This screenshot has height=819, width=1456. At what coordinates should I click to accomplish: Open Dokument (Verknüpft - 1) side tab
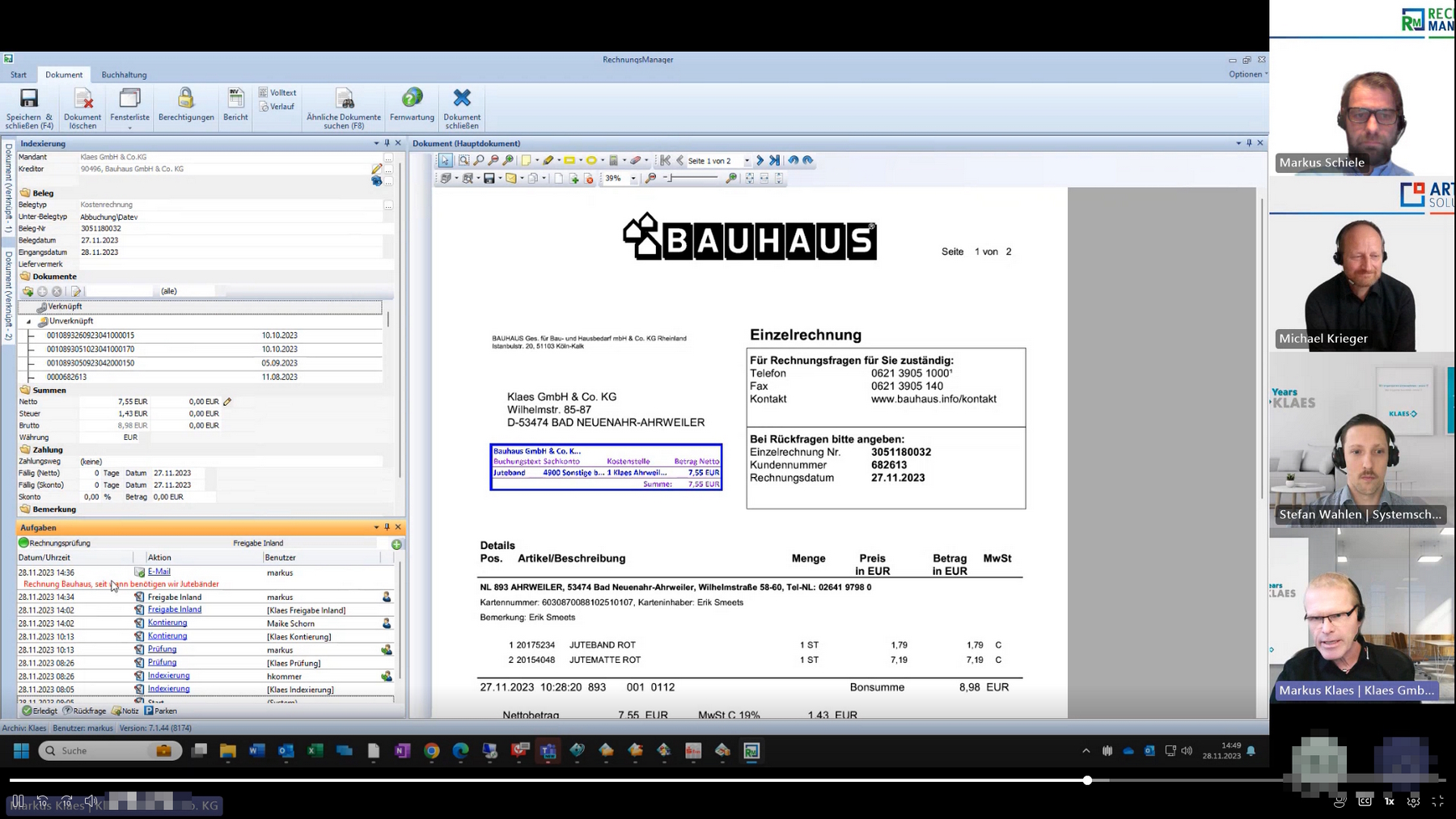8,188
